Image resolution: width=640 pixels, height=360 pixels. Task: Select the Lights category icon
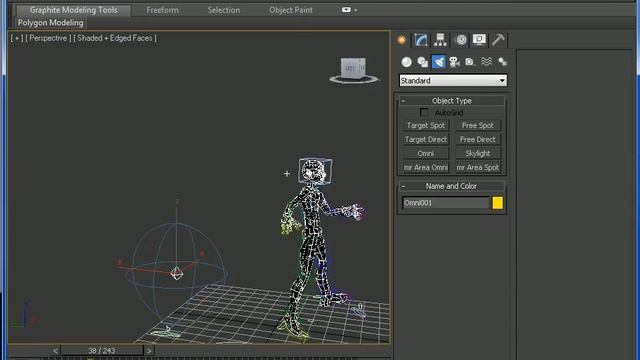[x=438, y=62]
